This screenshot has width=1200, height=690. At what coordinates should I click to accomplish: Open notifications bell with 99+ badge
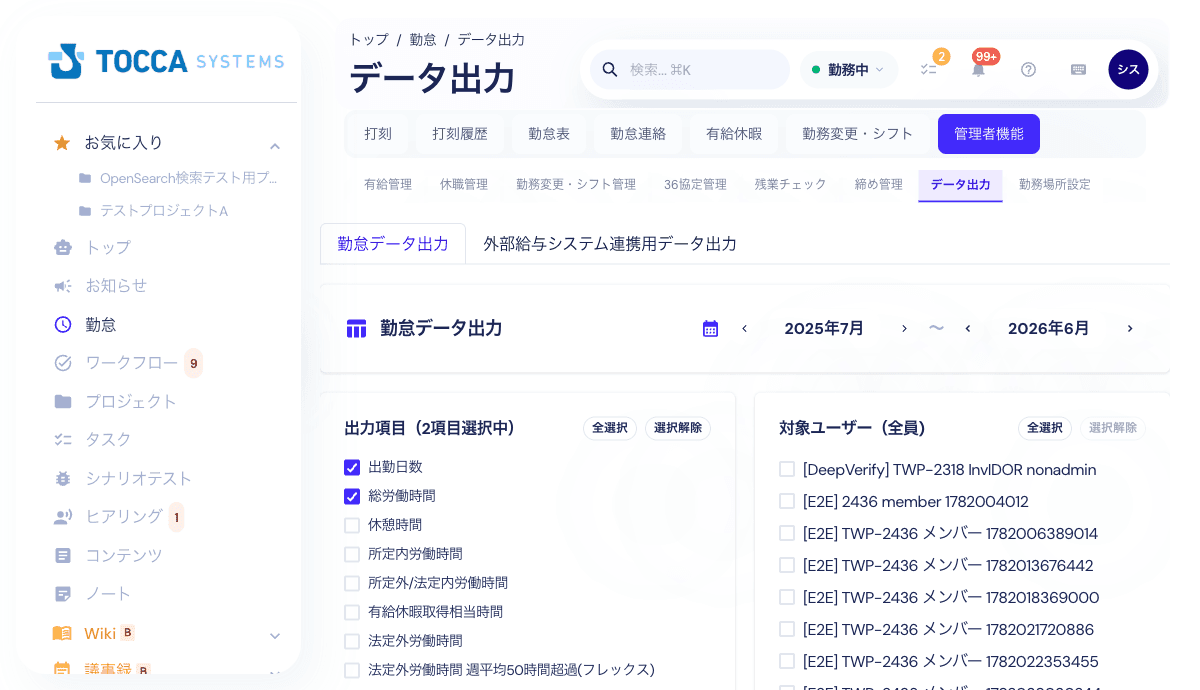978,69
